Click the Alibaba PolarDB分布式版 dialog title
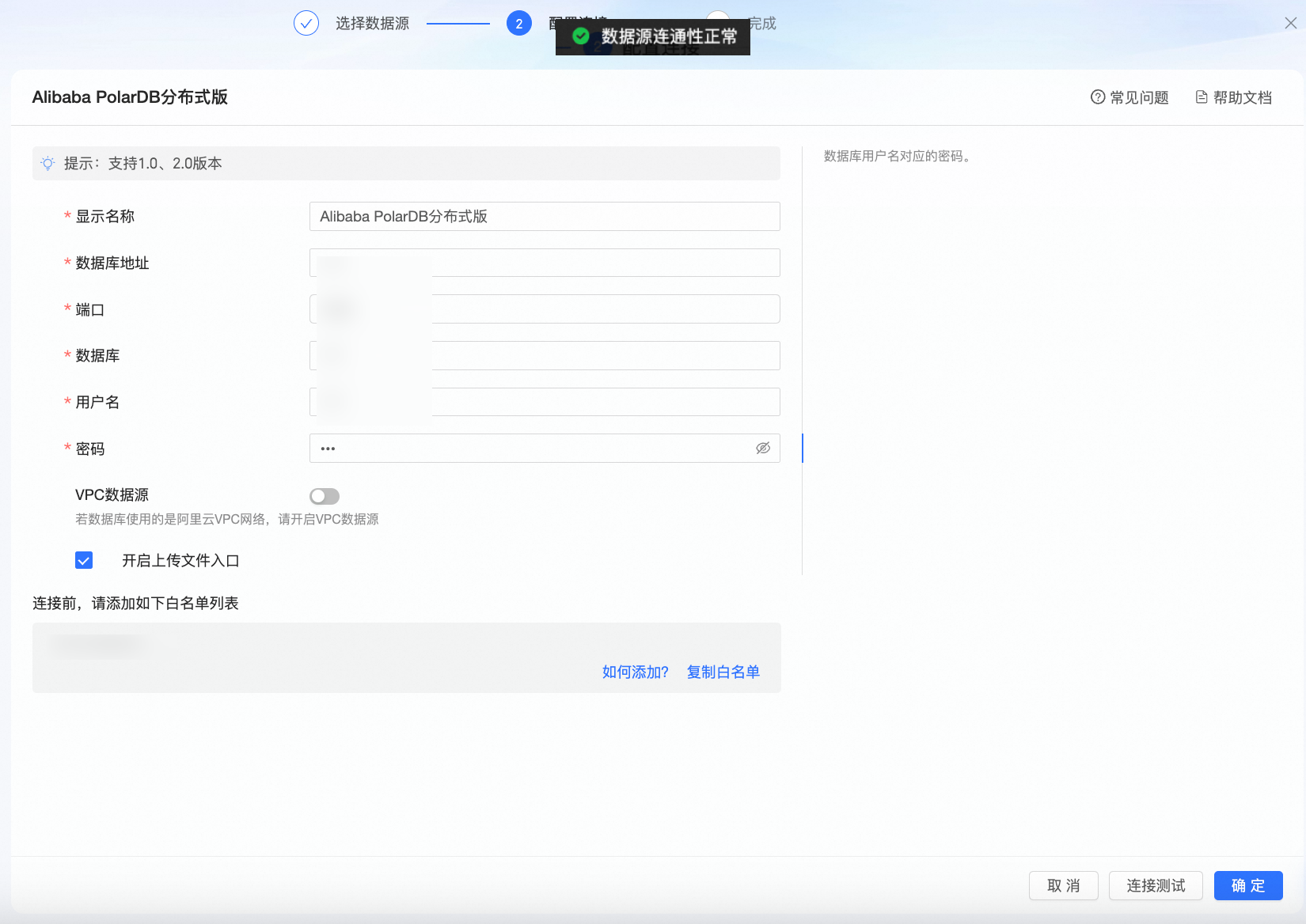This screenshot has width=1306, height=924. click(130, 97)
